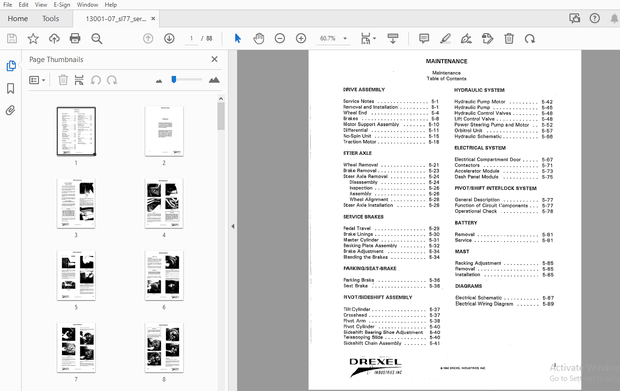Select page 1 thumbnail
620x391 pixels.
[76, 131]
